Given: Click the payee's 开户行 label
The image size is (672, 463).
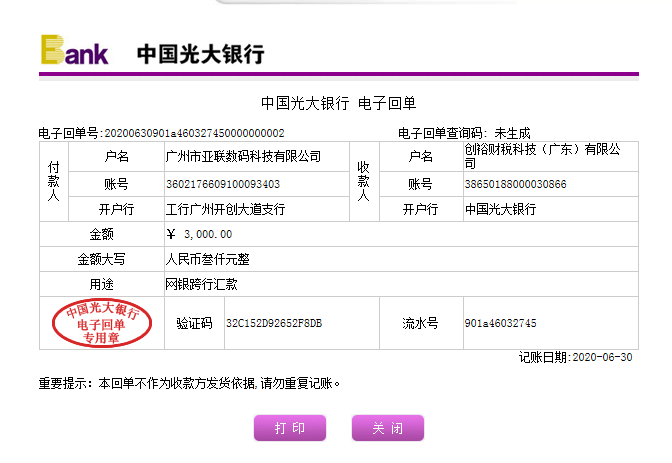Looking at the screenshot, I should pyautogui.click(x=420, y=209).
